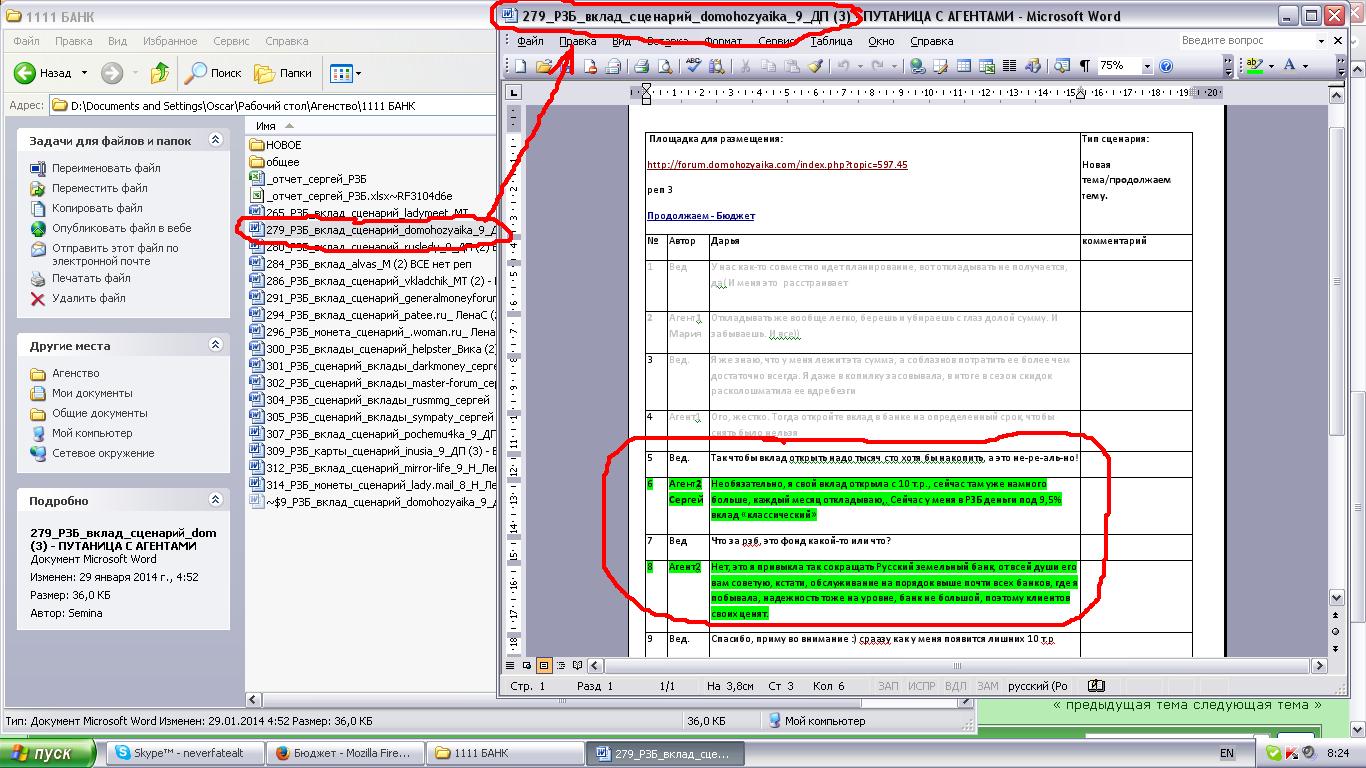
Task: Click the Columns icon in Word
Action: click(x=1010, y=66)
